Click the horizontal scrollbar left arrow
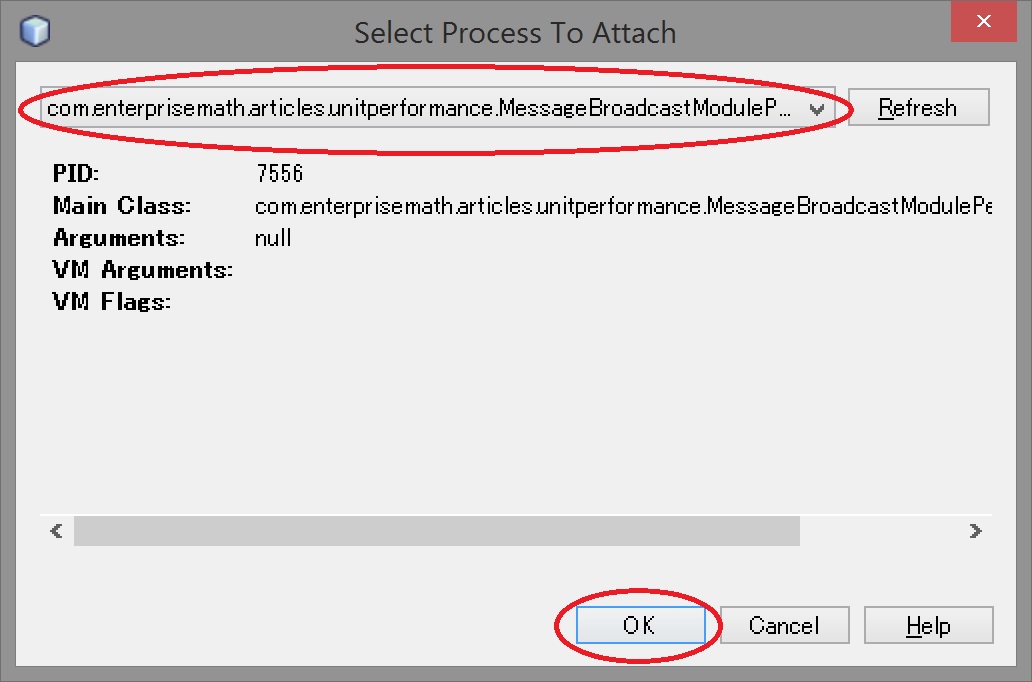The height and width of the screenshot is (682, 1032). coord(56,531)
